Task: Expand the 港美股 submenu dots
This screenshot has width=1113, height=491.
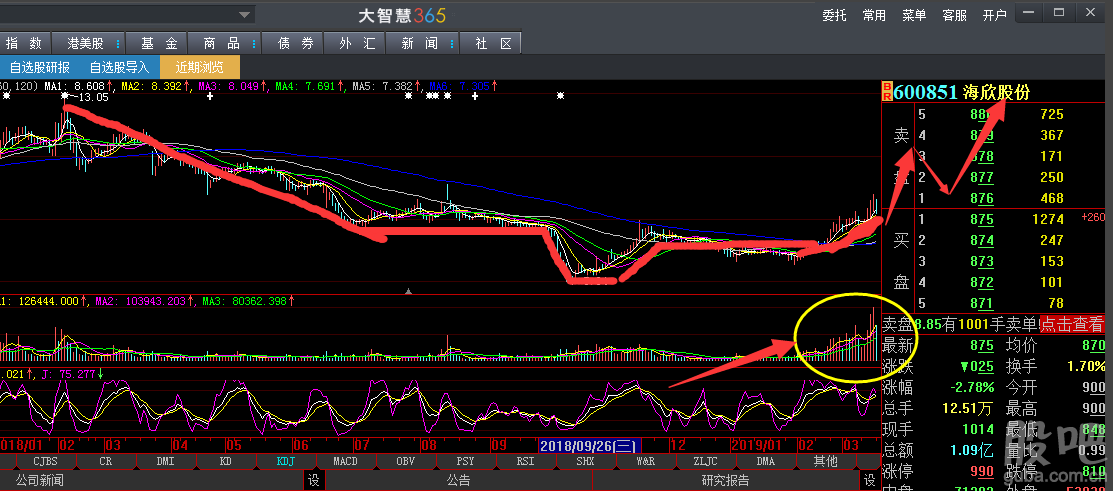Action: tap(117, 43)
